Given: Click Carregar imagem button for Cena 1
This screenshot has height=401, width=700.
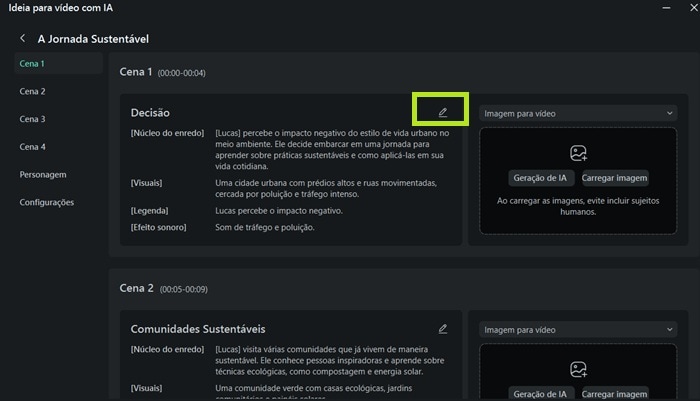Looking at the screenshot, I should tap(614, 178).
